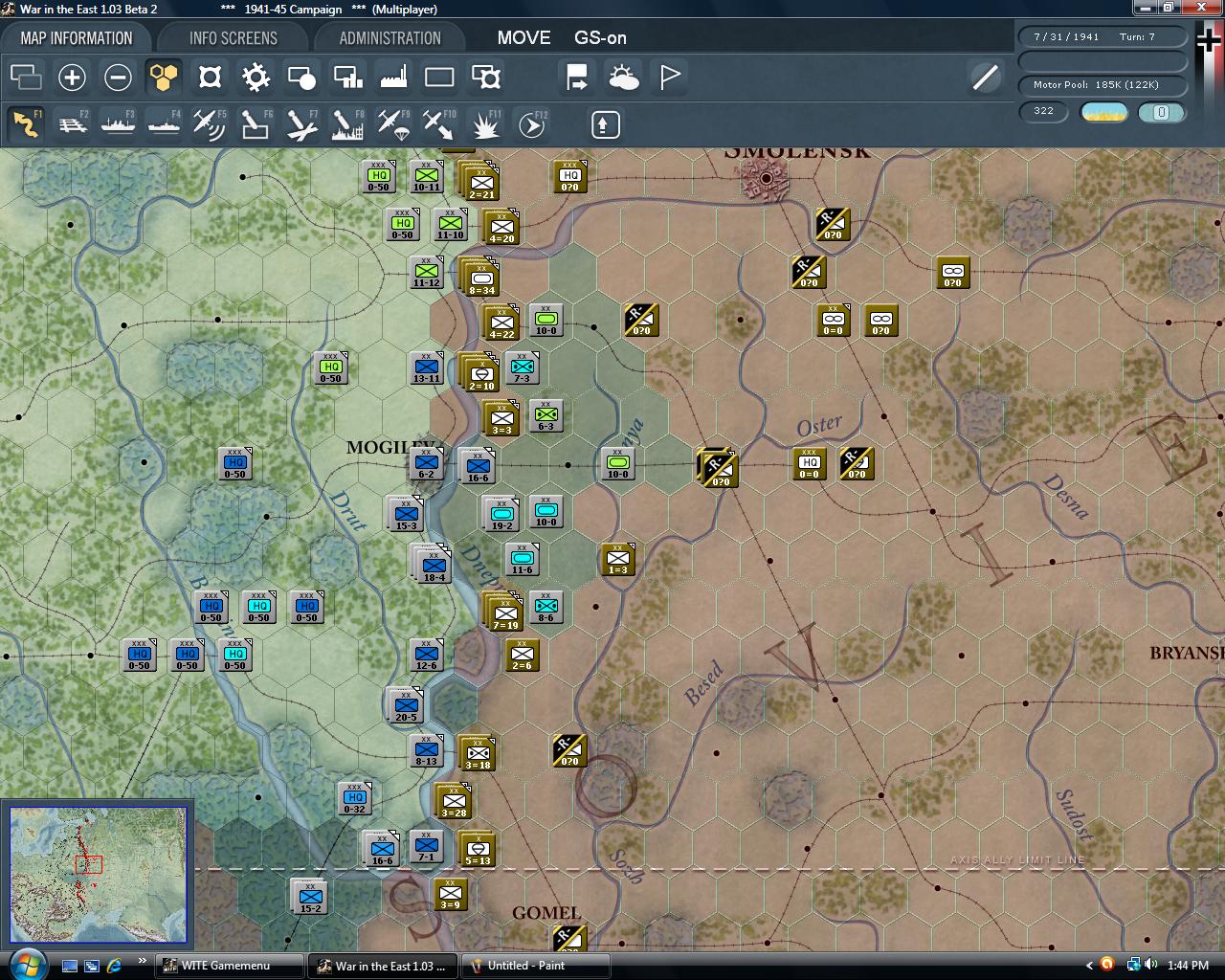This screenshot has width=1225, height=980.
Task: Select the F5 air reconnaissance mission icon
Action: coord(210,124)
